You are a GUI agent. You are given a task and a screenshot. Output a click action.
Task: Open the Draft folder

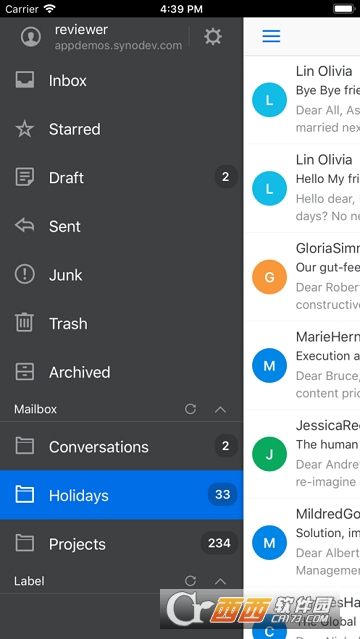121,177
